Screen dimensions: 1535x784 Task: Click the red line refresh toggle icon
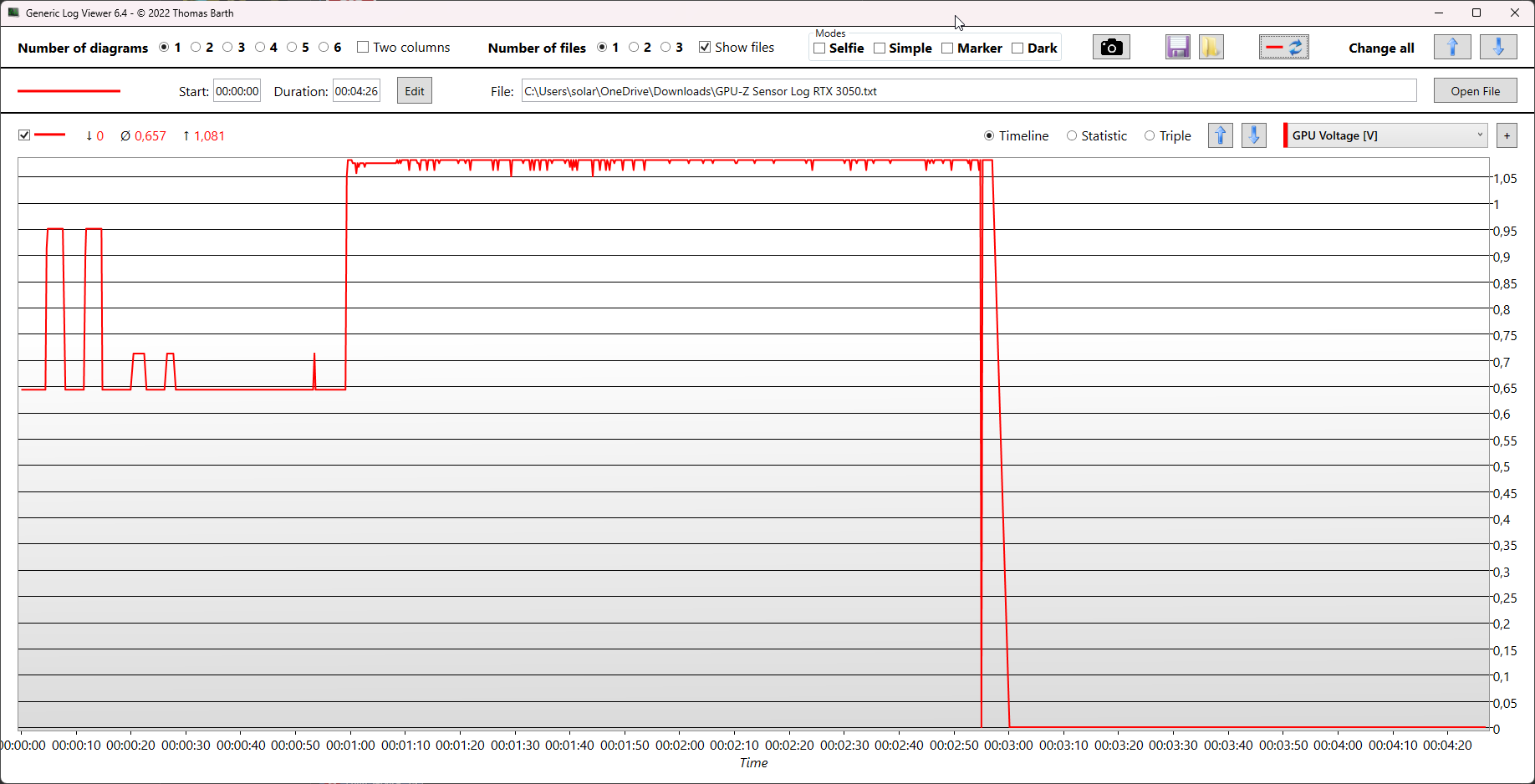pyautogui.click(x=1284, y=48)
